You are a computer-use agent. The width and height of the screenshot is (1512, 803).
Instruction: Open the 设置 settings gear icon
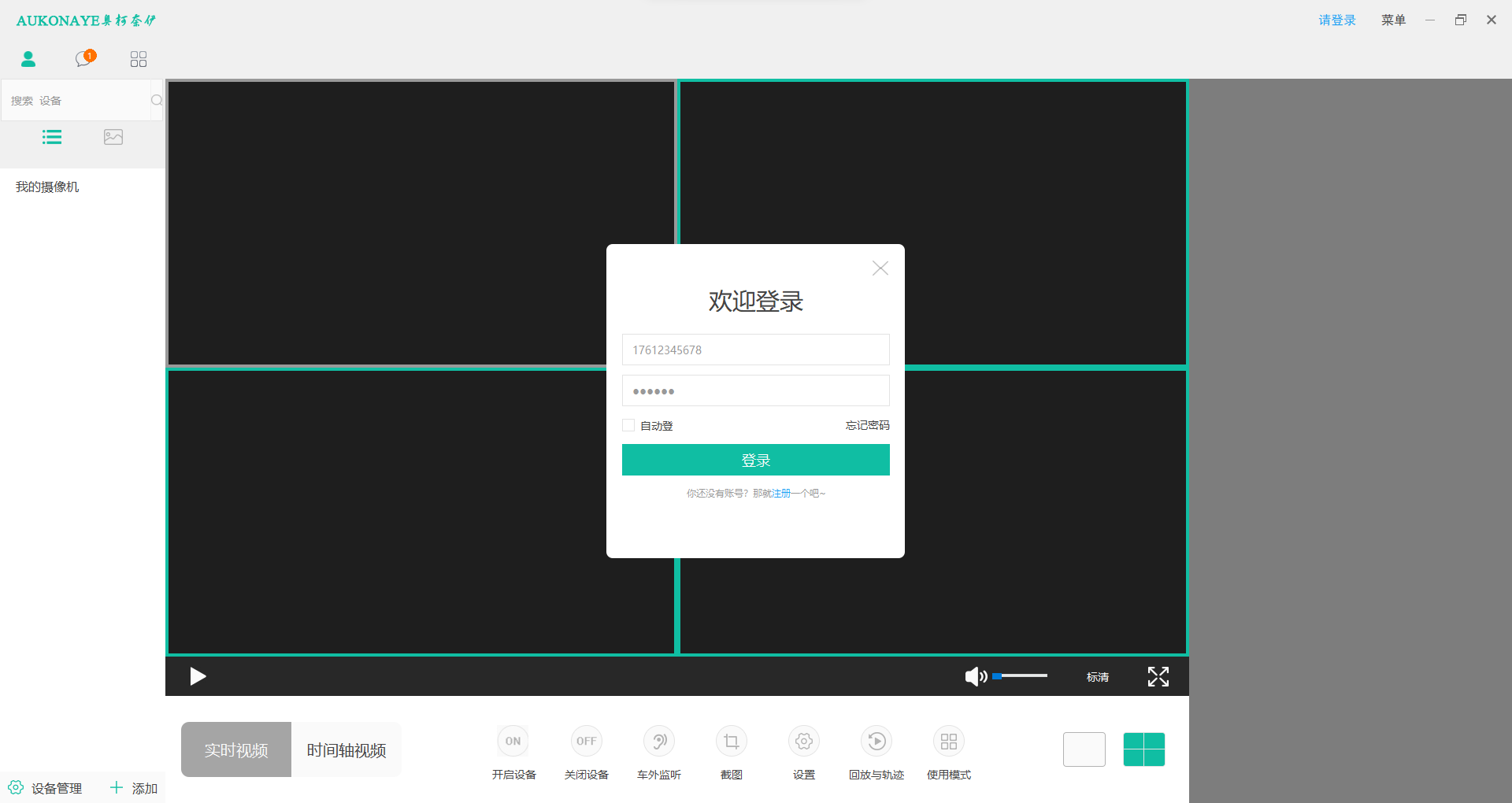coord(804,741)
